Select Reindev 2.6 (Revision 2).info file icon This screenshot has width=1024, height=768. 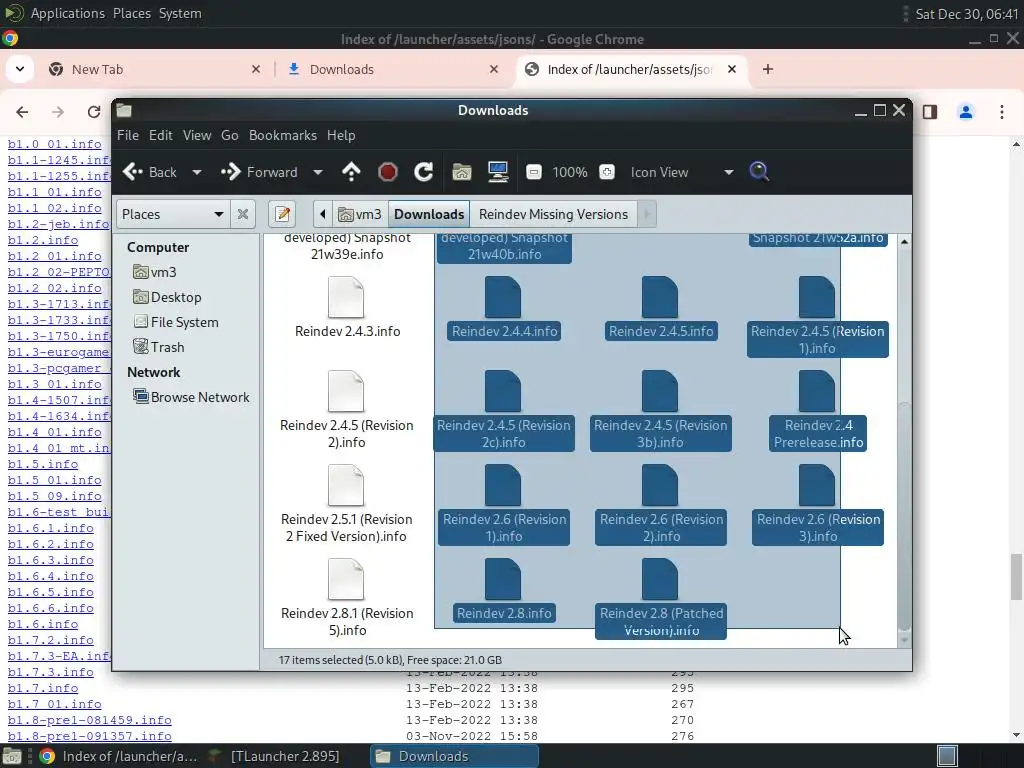pos(660,485)
